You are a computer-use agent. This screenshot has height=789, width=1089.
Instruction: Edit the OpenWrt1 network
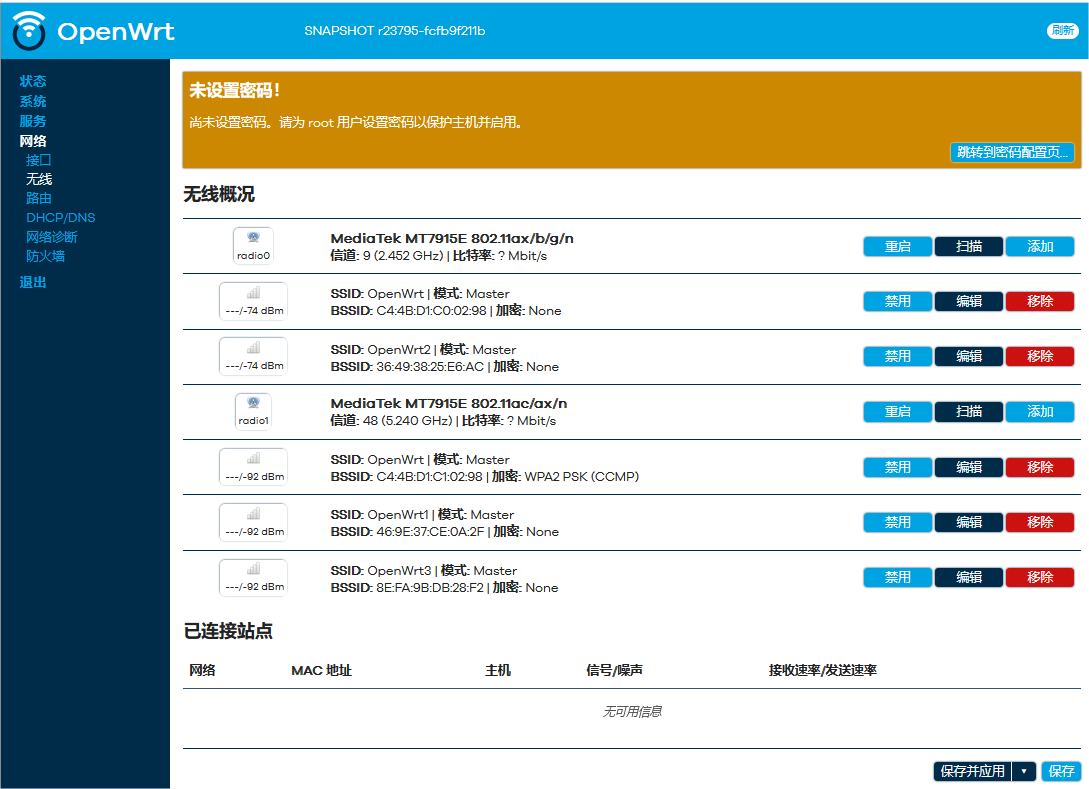point(968,522)
